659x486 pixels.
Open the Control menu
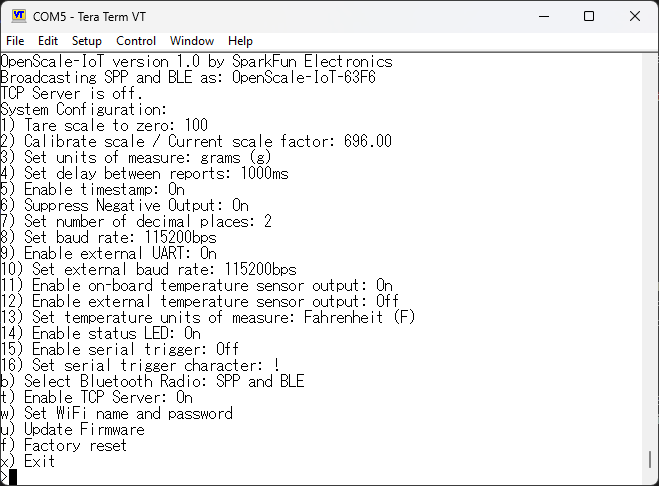coord(136,41)
